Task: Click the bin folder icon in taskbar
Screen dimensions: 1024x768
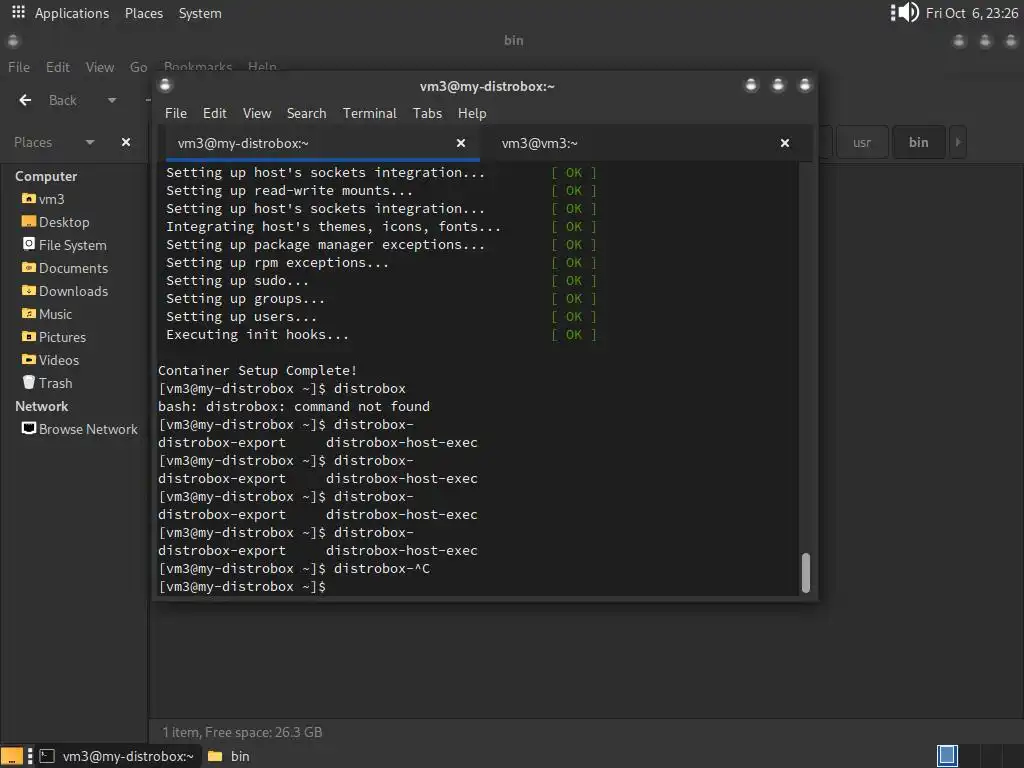Action: coord(214,756)
